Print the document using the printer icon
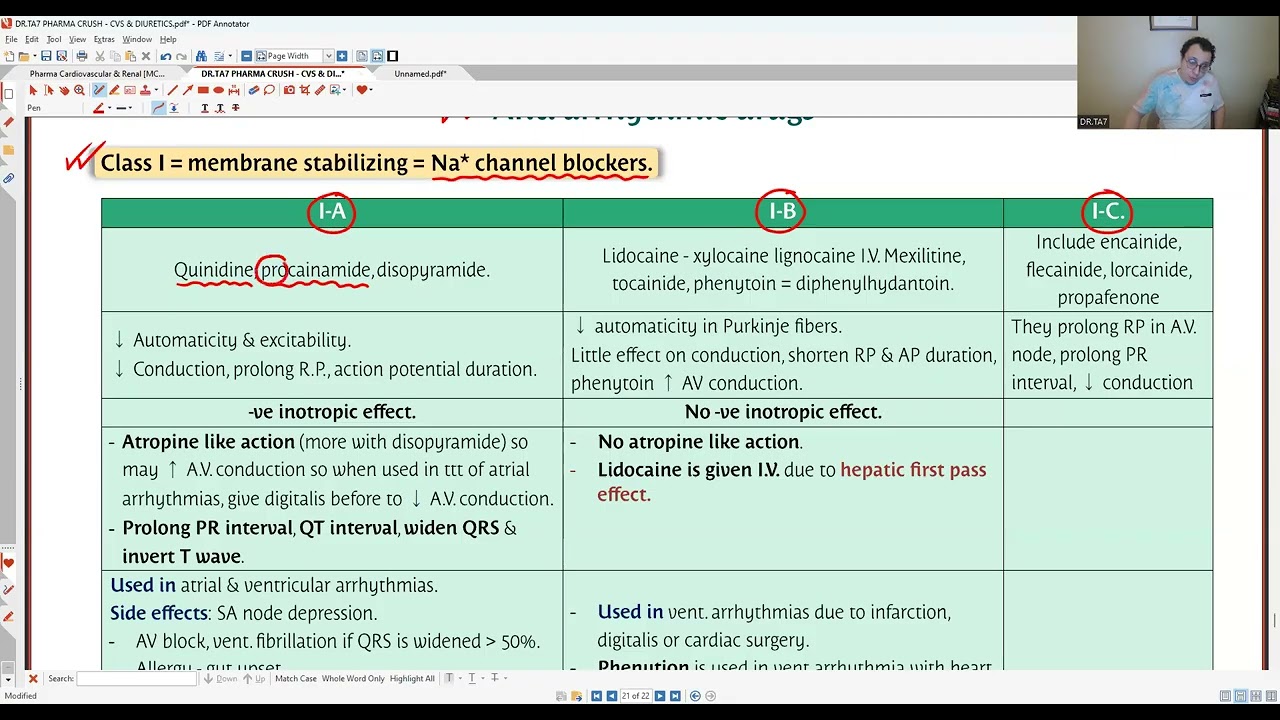 coord(82,56)
